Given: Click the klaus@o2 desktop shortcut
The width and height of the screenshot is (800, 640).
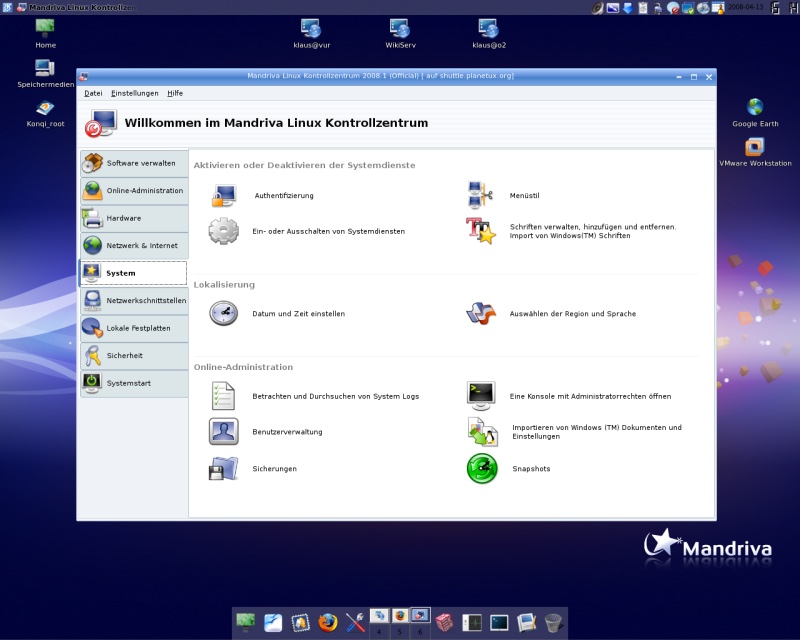Looking at the screenshot, I should coord(489,34).
